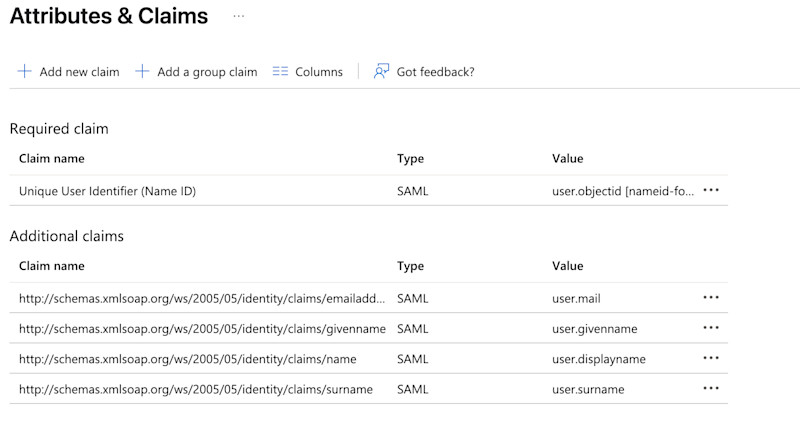Click Claim name column header under Additional claims
The image size is (800, 421).
52,266
